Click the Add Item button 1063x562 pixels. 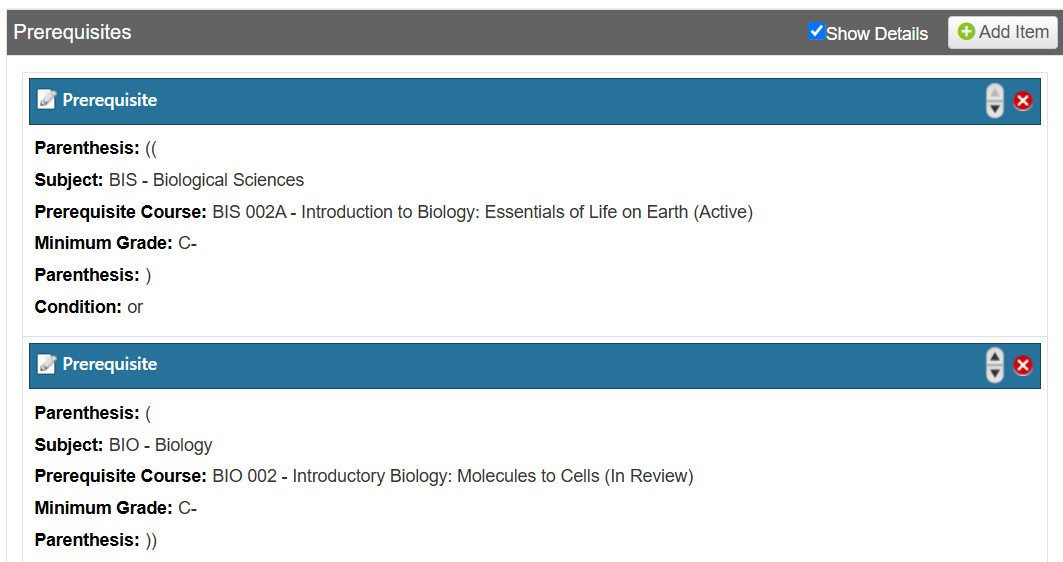point(1003,32)
